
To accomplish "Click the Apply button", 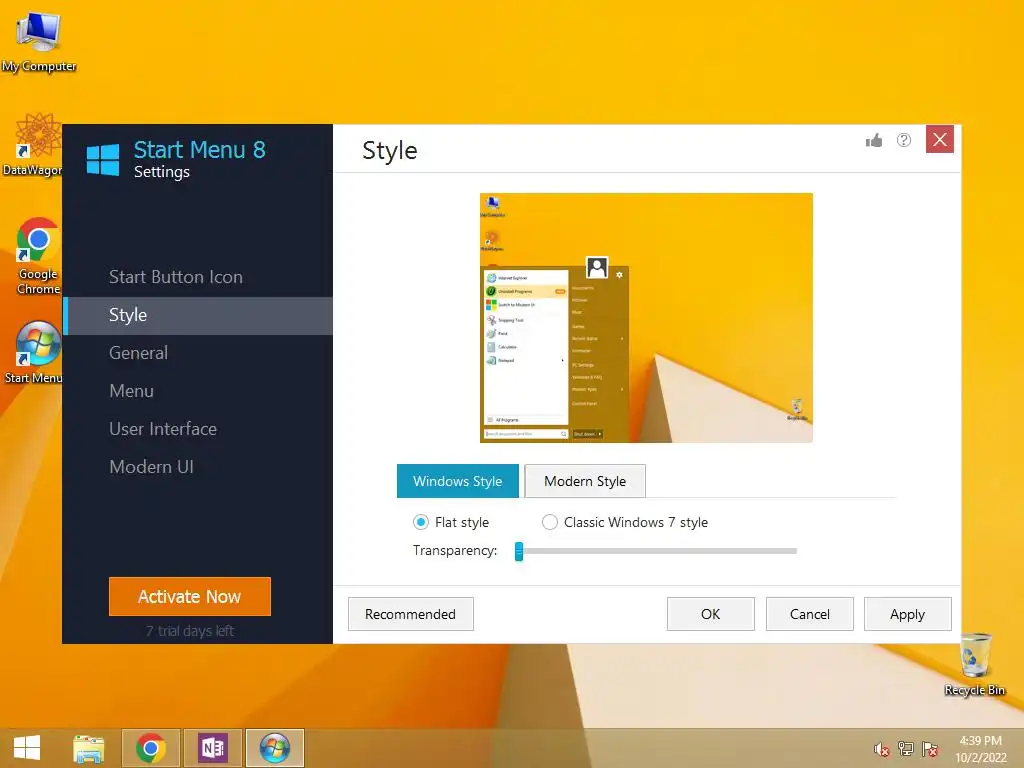I will click(x=908, y=614).
